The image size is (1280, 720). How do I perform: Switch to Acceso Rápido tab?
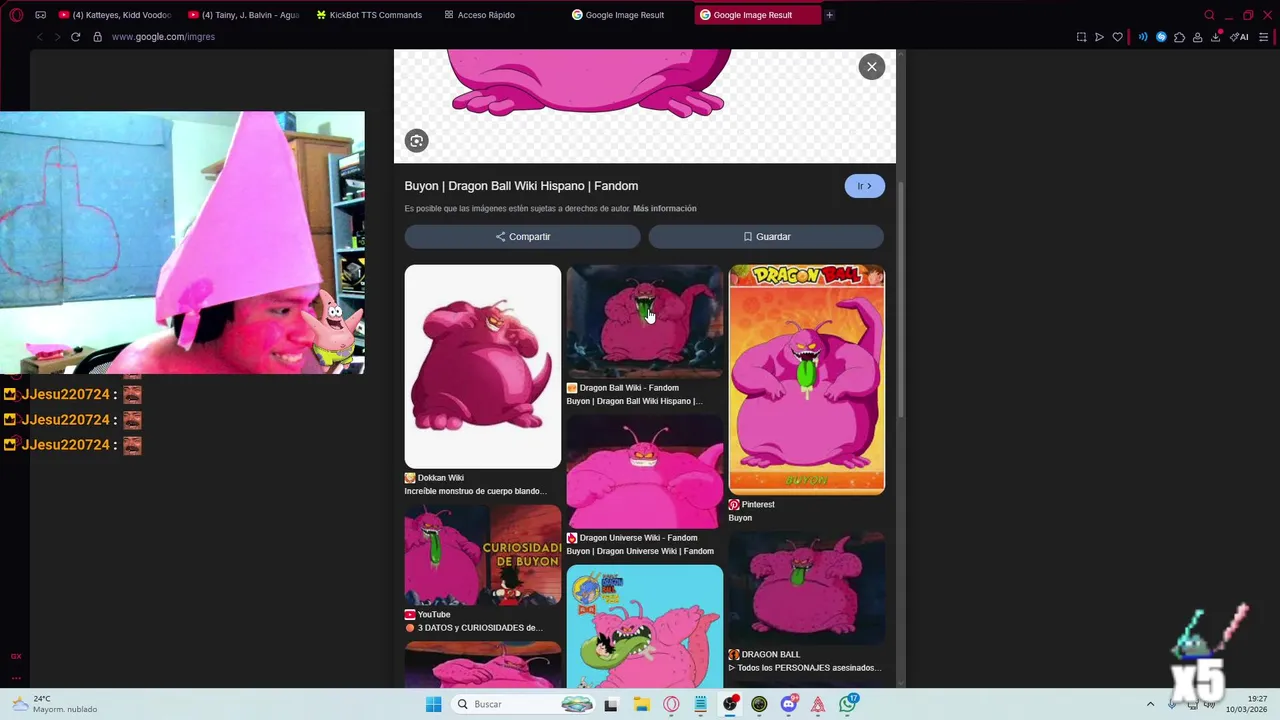(480, 15)
